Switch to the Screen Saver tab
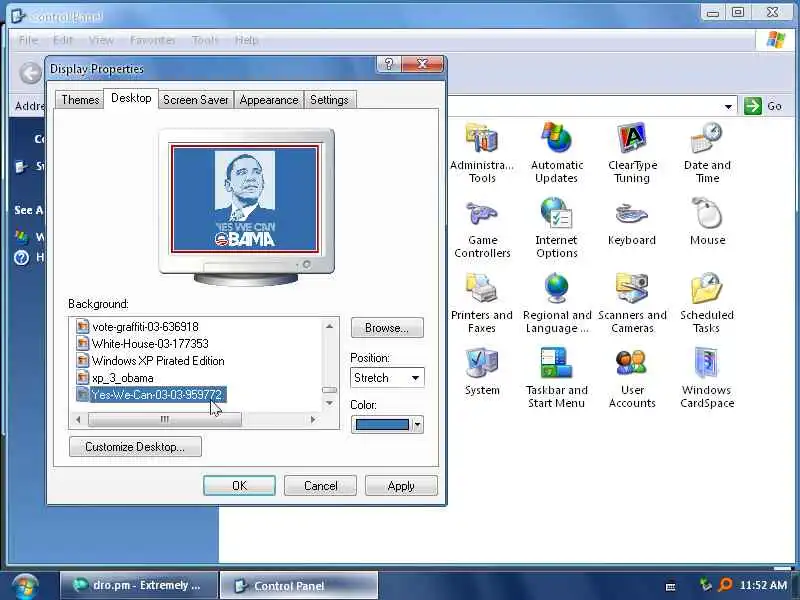The width and height of the screenshot is (800, 600). (x=195, y=99)
